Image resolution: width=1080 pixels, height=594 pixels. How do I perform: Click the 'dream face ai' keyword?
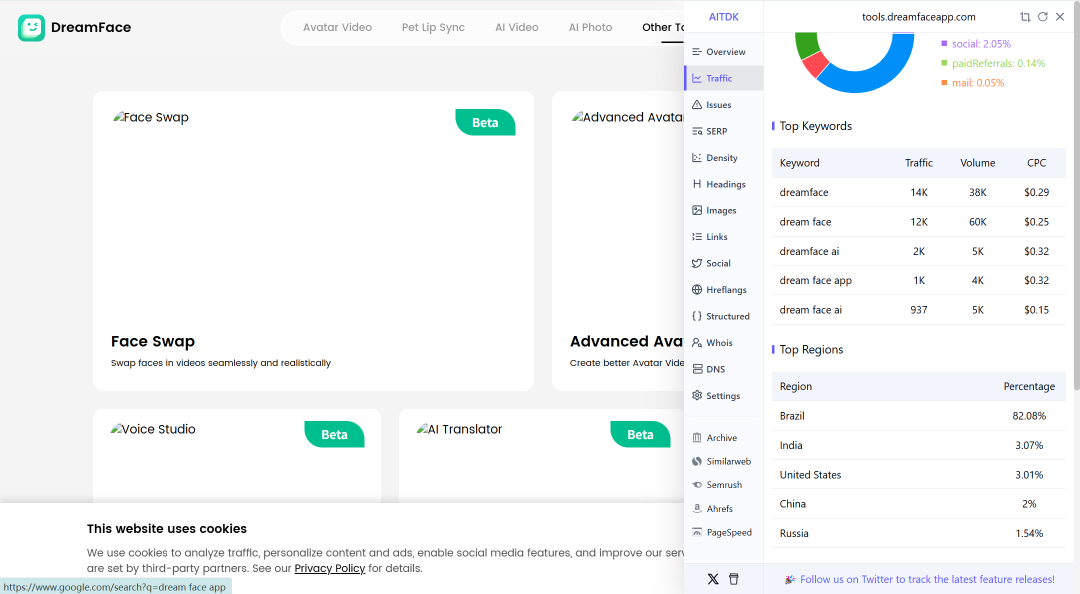tap(811, 310)
